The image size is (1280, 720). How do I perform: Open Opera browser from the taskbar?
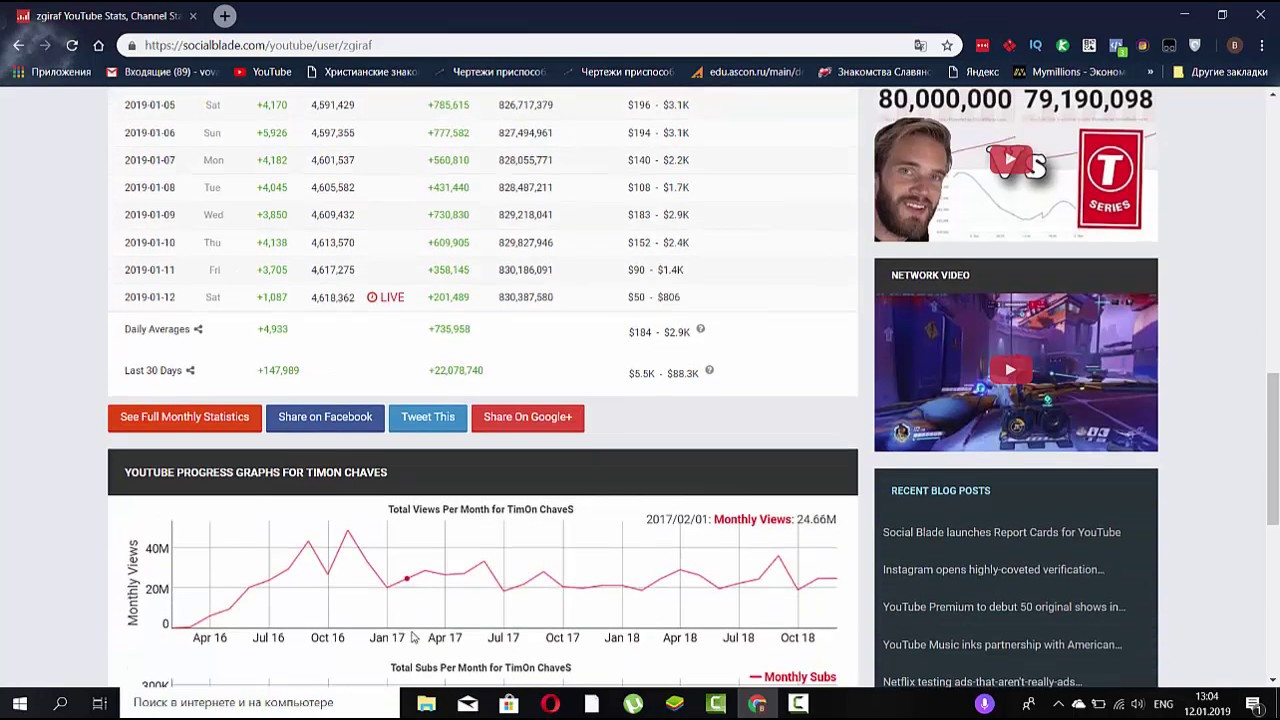(x=550, y=703)
